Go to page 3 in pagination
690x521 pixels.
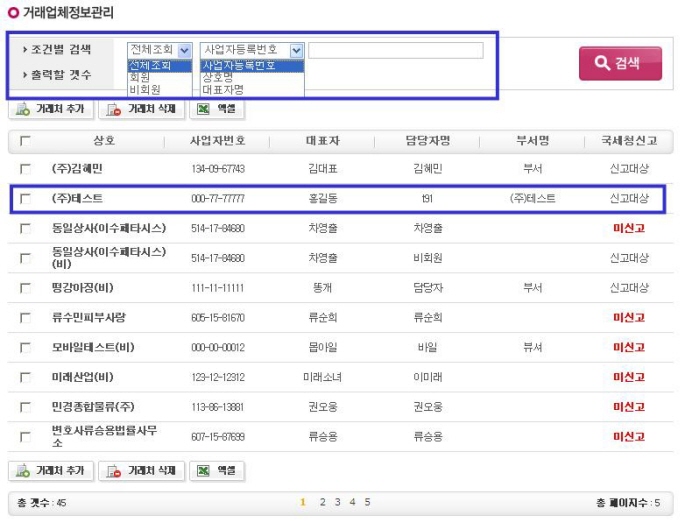click(x=337, y=502)
